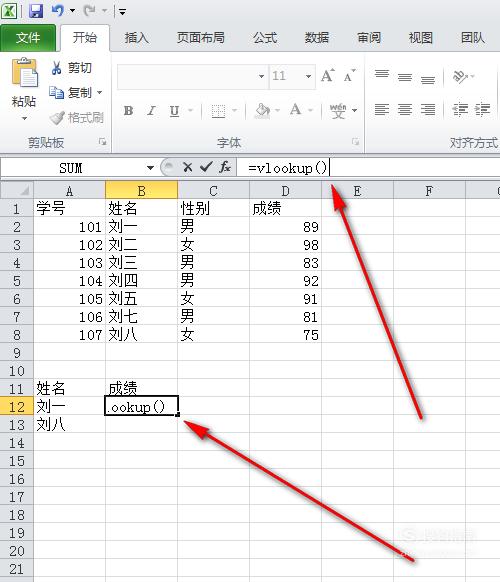Screen dimensions: 500x582
Task: Switch to the 审阅 Review tab
Action: click(x=369, y=38)
